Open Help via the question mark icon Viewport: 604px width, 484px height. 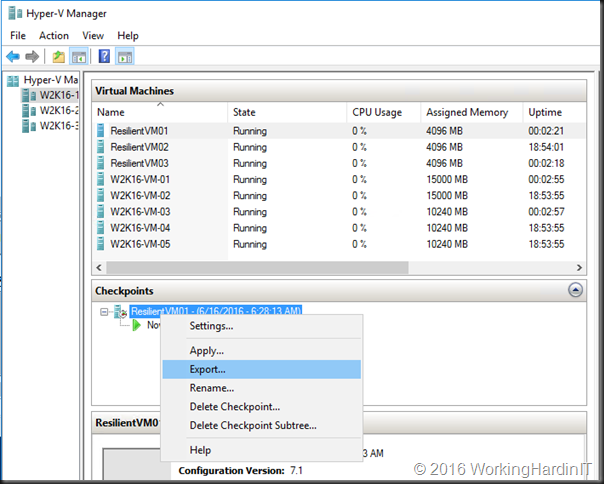pyautogui.click(x=104, y=57)
